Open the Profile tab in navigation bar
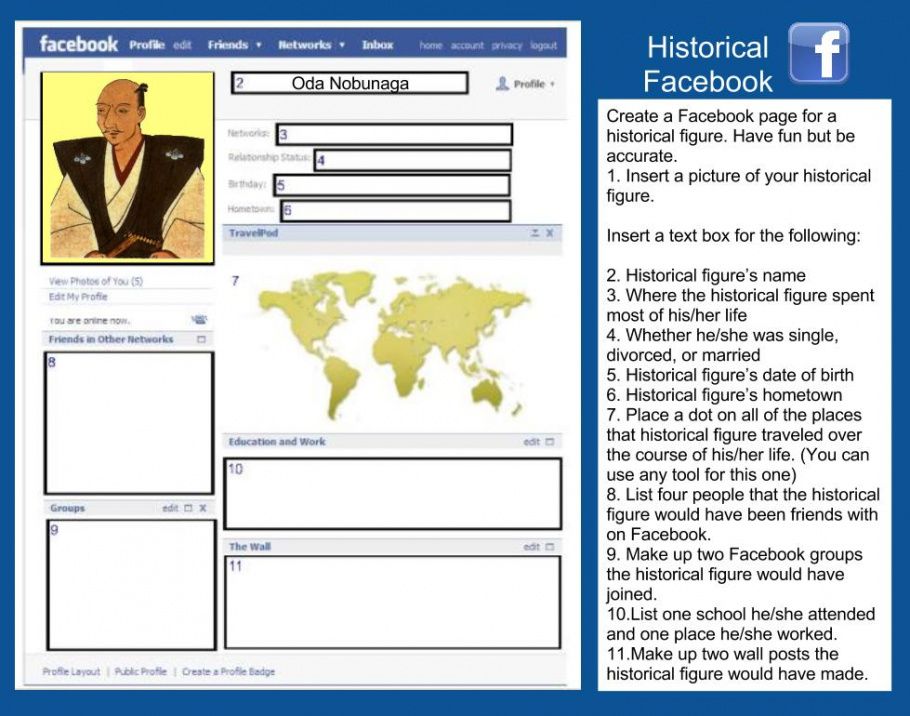The image size is (910, 716). 147,45
